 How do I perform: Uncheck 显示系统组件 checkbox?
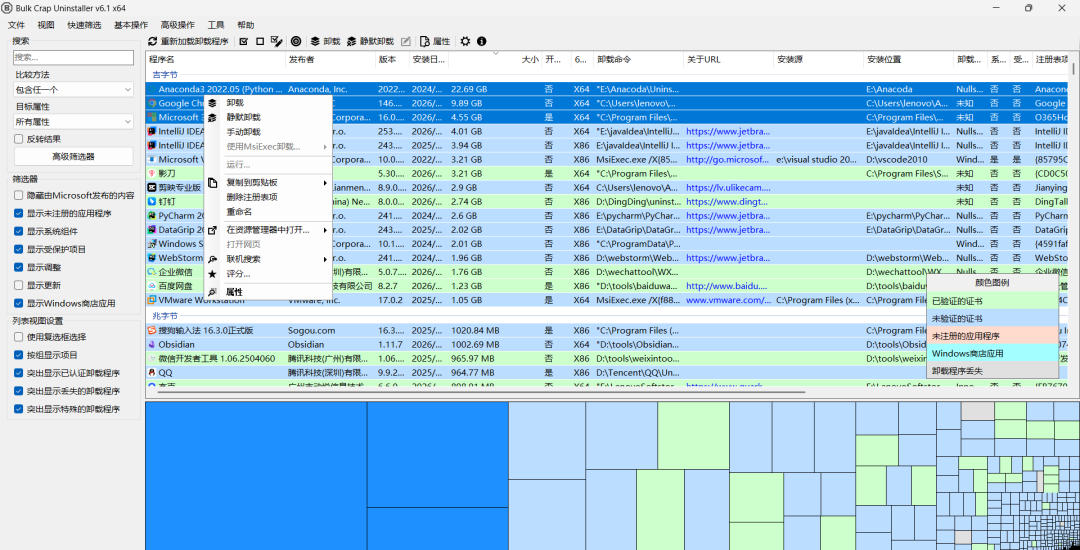pyautogui.click(x=19, y=231)
